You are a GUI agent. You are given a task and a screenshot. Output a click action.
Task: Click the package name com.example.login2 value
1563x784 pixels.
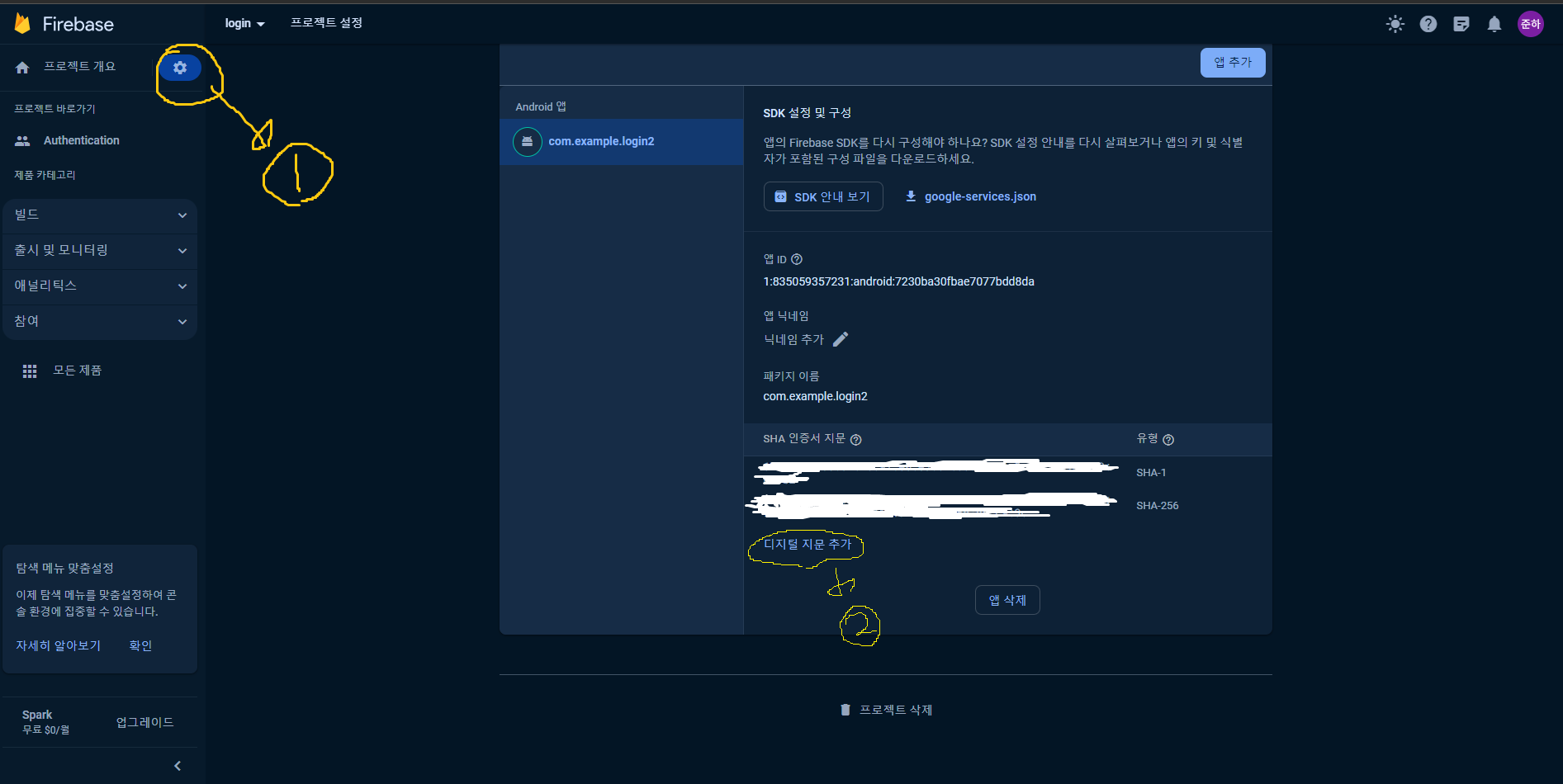815,396
